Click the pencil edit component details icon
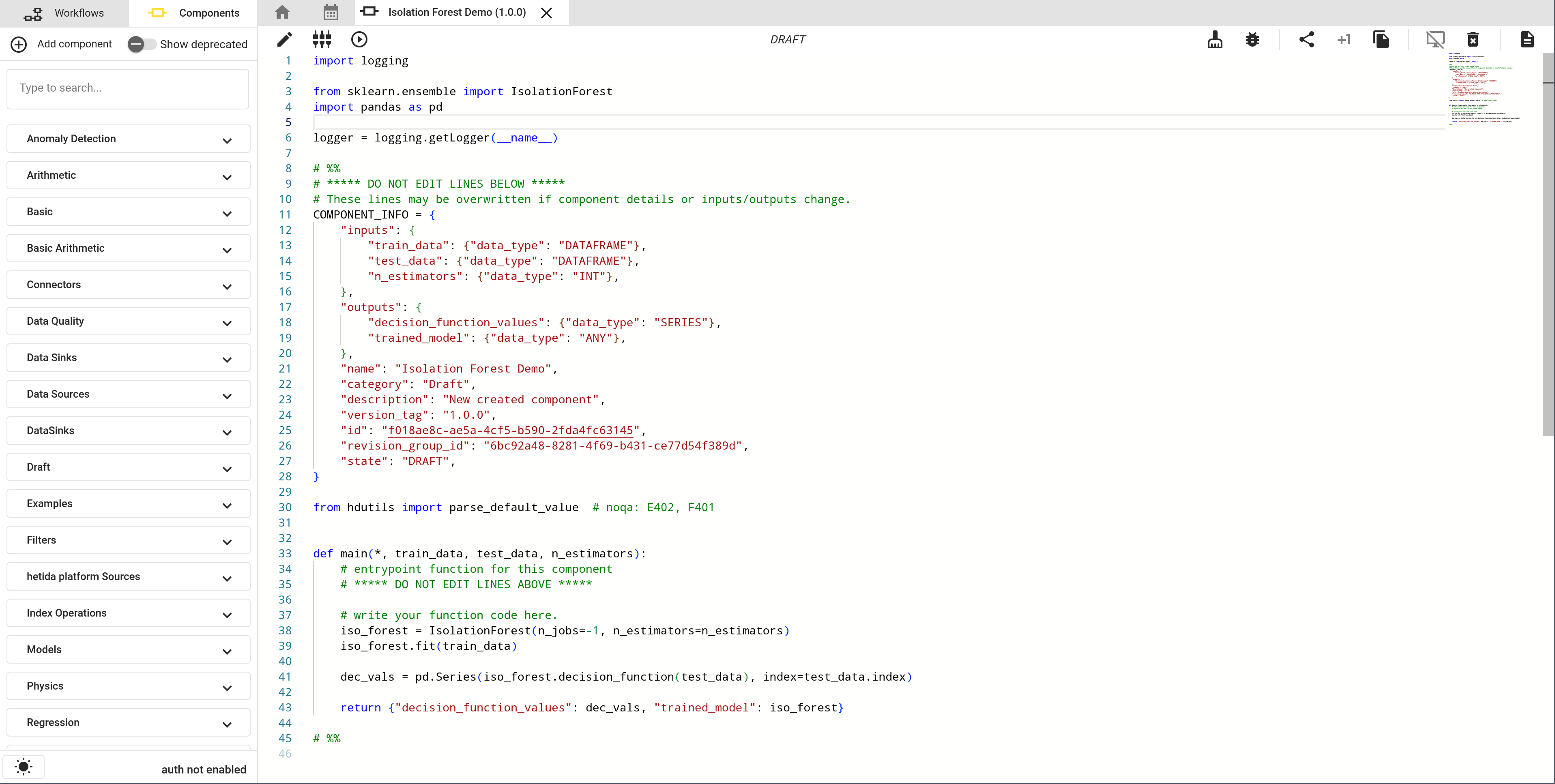1555x784 pixels. point(284,39)
